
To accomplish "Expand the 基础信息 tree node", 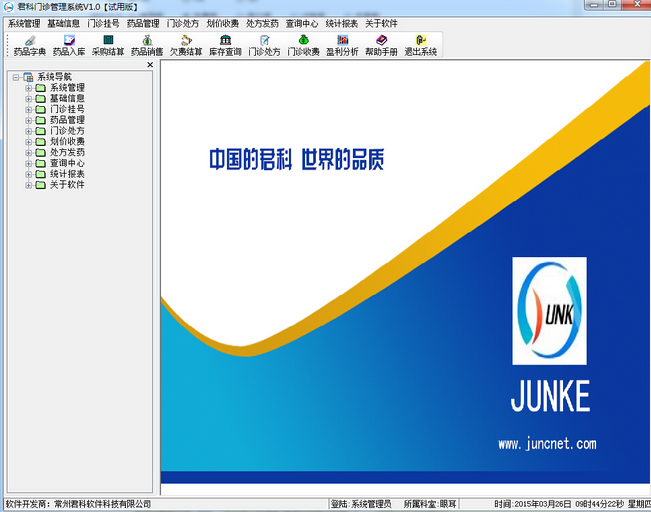I will click(29, 99).
